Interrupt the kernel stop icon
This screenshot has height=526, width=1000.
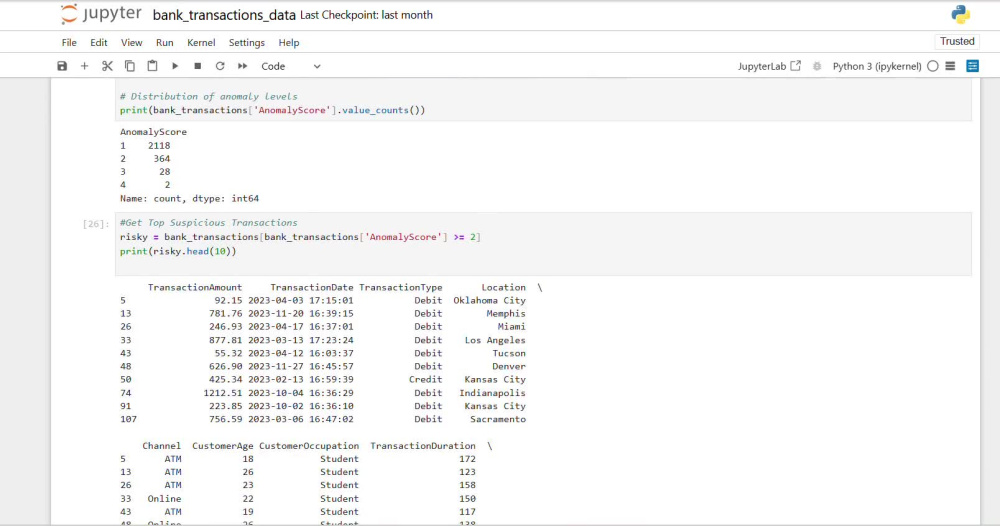click(198, 66)
